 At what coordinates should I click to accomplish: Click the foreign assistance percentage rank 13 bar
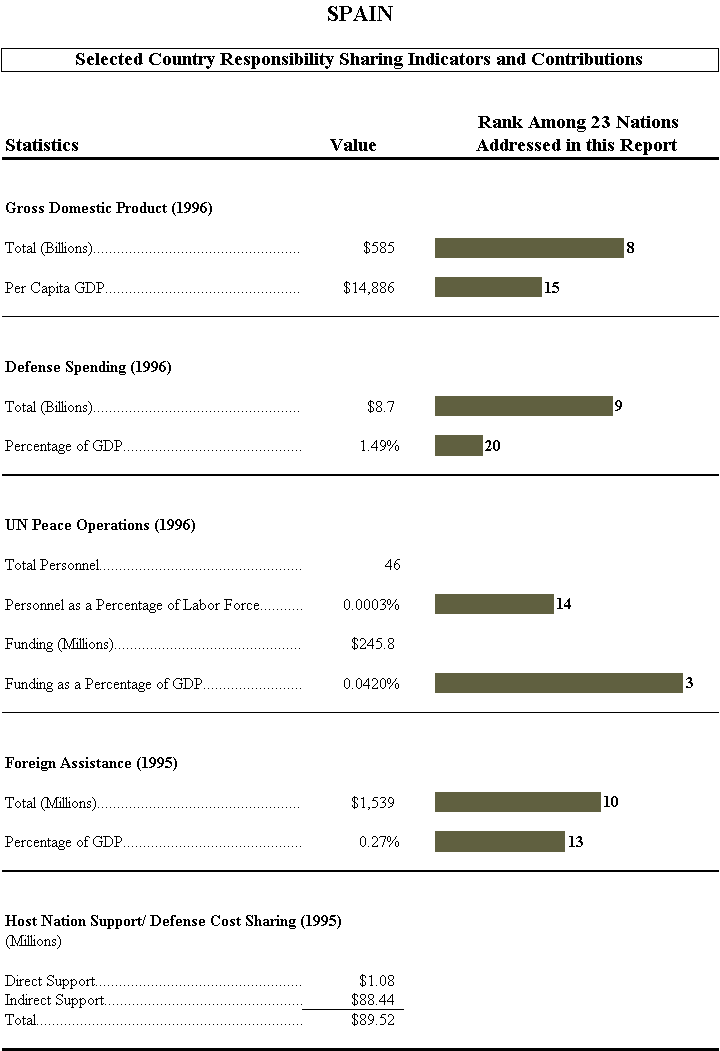pyautogui.click(x=499, y=842)
